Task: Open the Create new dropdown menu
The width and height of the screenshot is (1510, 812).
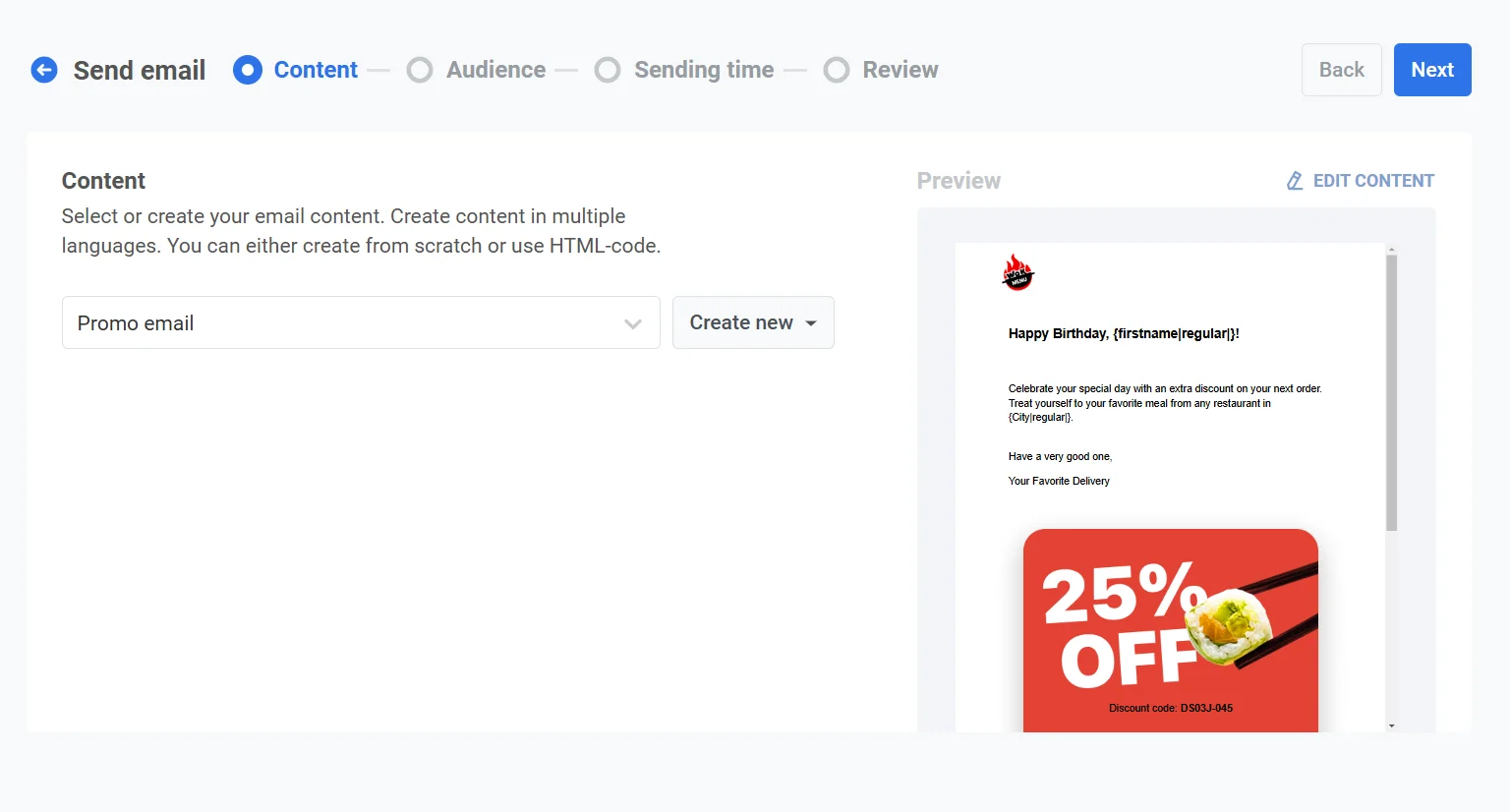Action: click(x=753, y=322)
